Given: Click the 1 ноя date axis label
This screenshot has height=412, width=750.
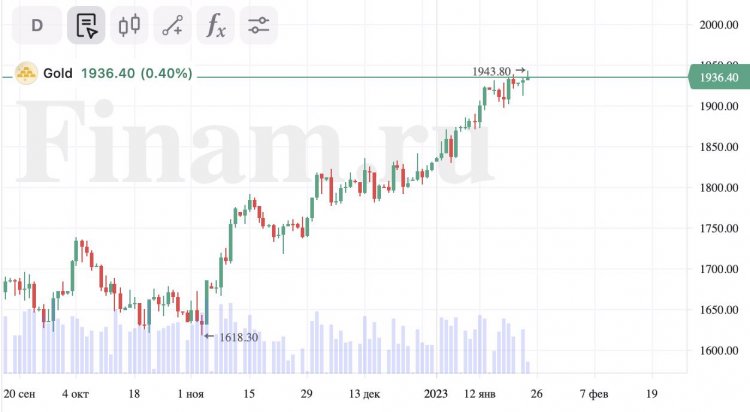Looking at the screenshot, I should [x=190, y=394].
